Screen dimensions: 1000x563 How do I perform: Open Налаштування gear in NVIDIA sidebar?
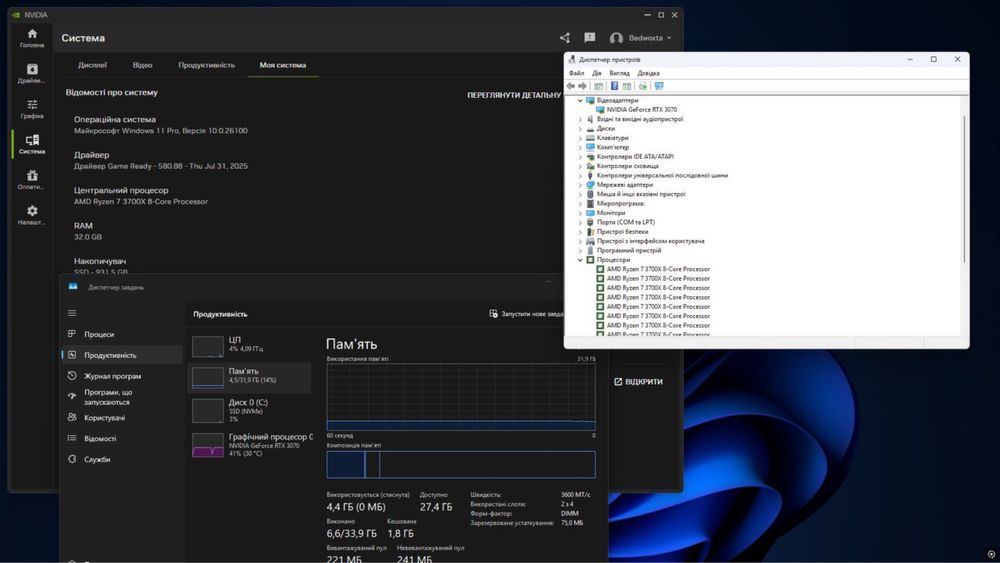[x=32, y=215]
